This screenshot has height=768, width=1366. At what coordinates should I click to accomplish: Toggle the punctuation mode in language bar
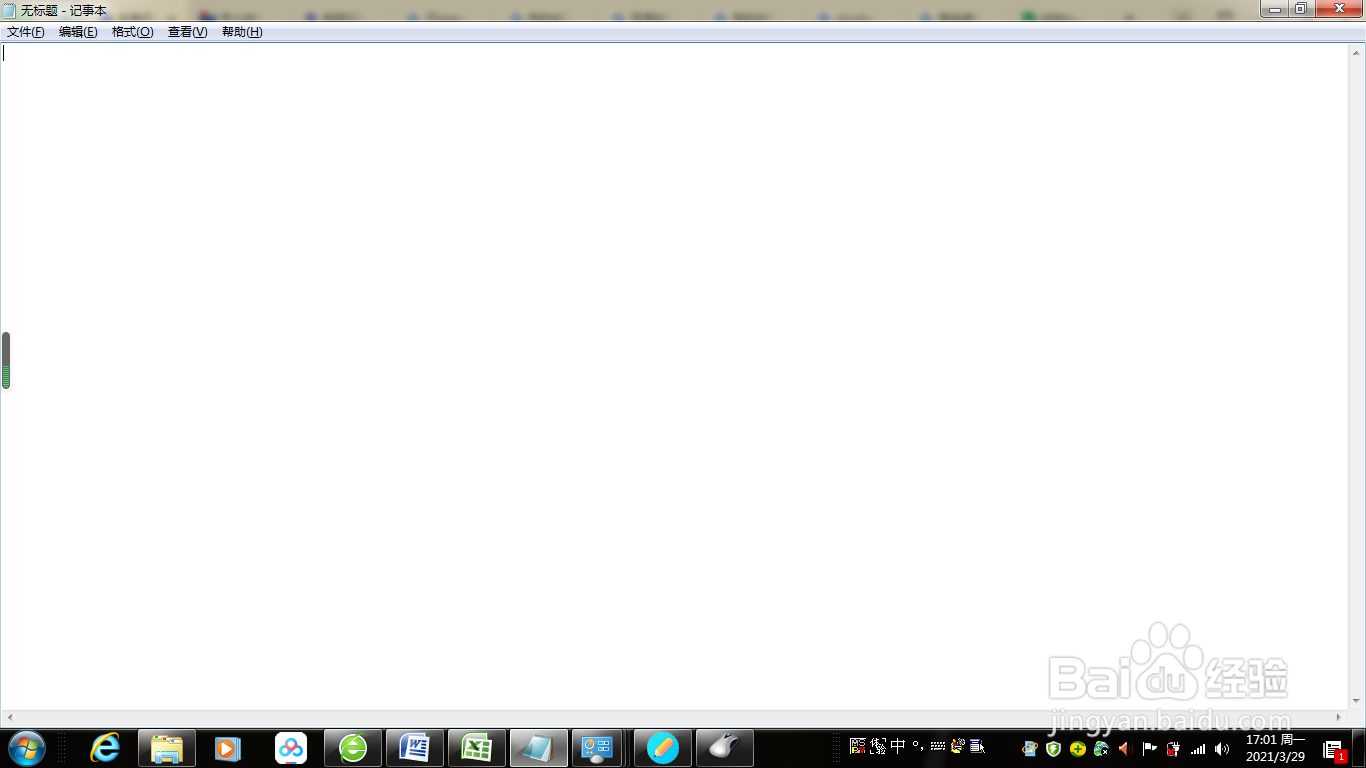pos(918,747)
